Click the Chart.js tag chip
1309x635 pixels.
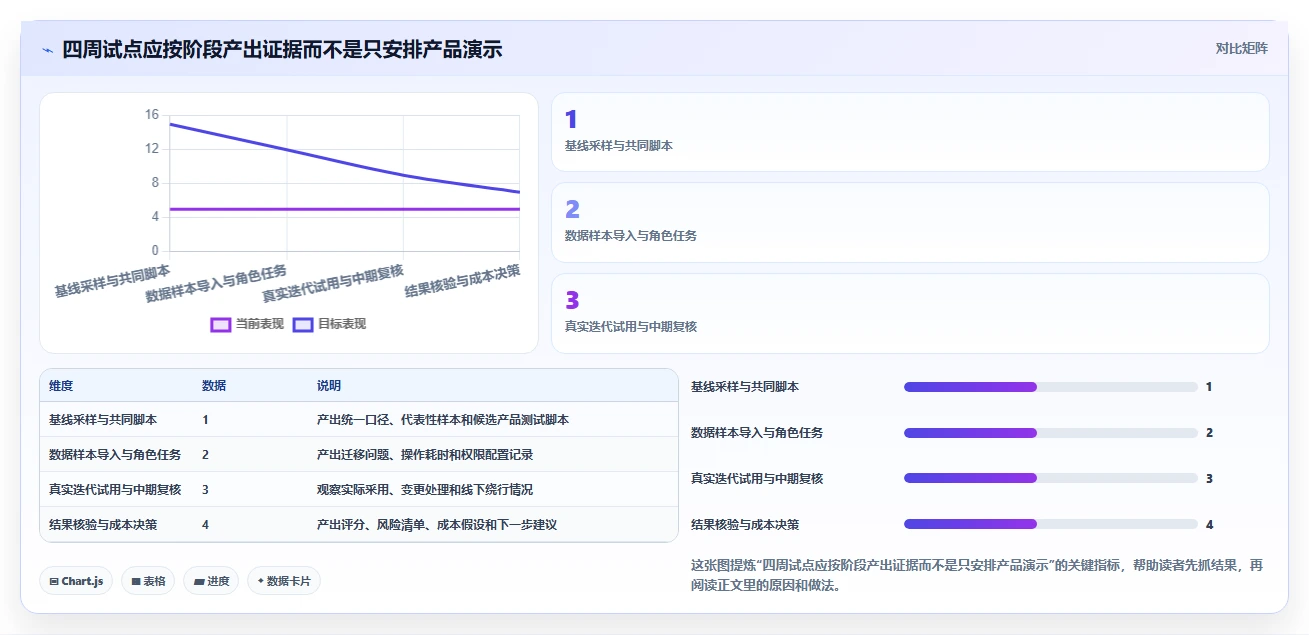[76, 581]
